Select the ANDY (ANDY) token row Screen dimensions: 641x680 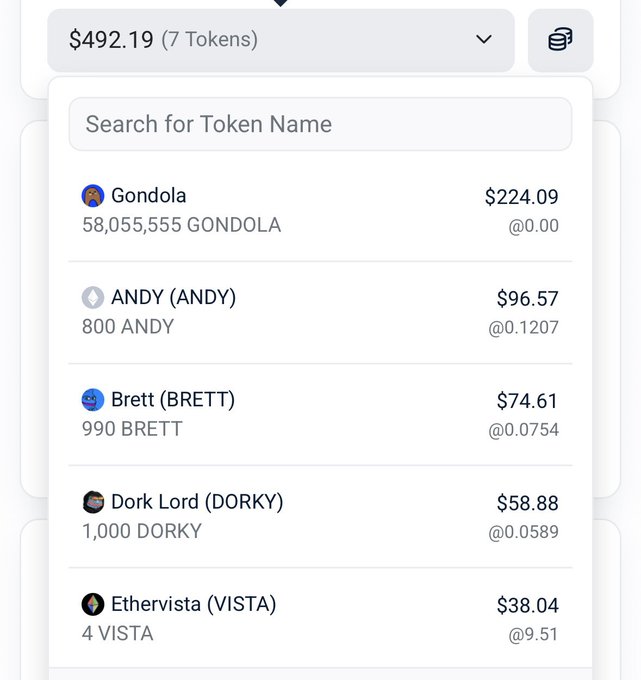pos(320,312)
